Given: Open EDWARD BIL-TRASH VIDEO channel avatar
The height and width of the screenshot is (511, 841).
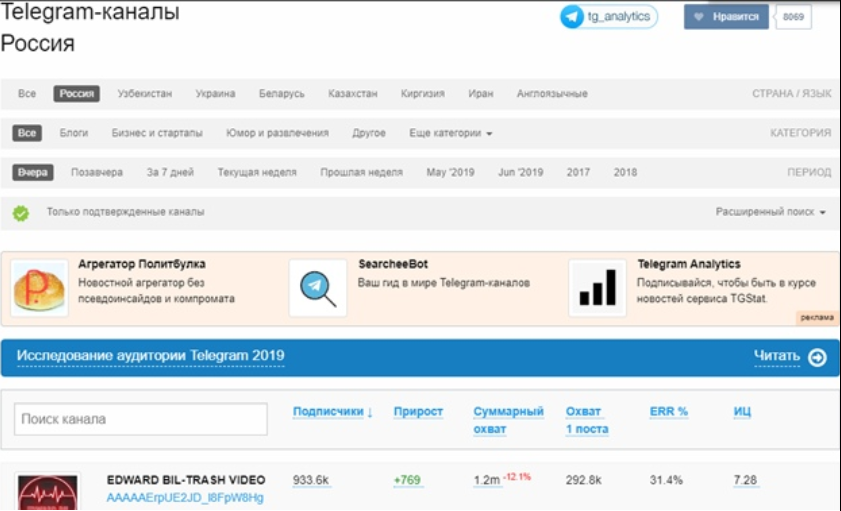Looking at the screenshot, I should click(x=47, y=492).
